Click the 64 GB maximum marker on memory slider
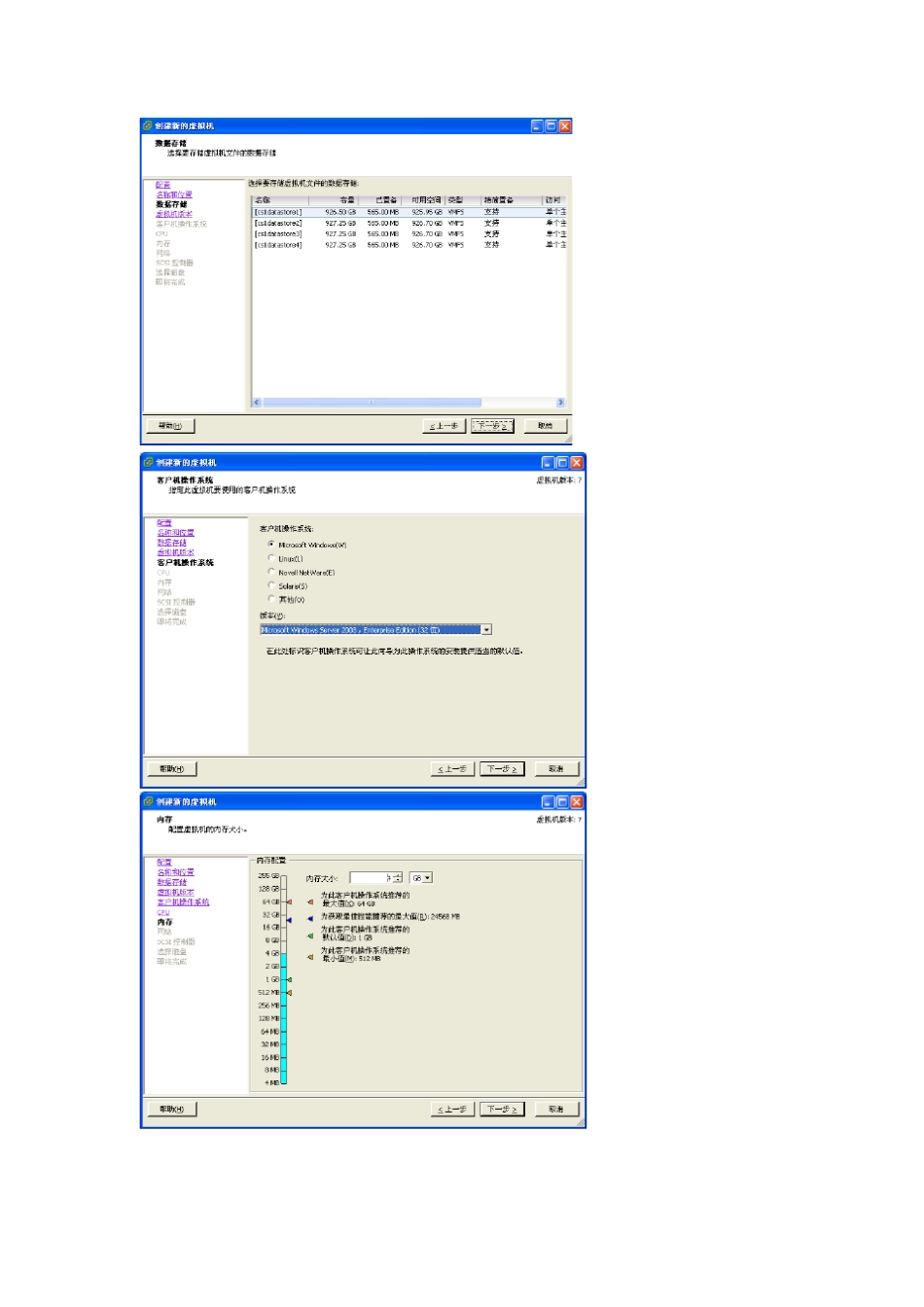 pyautogui.click(x=289, y=902)
